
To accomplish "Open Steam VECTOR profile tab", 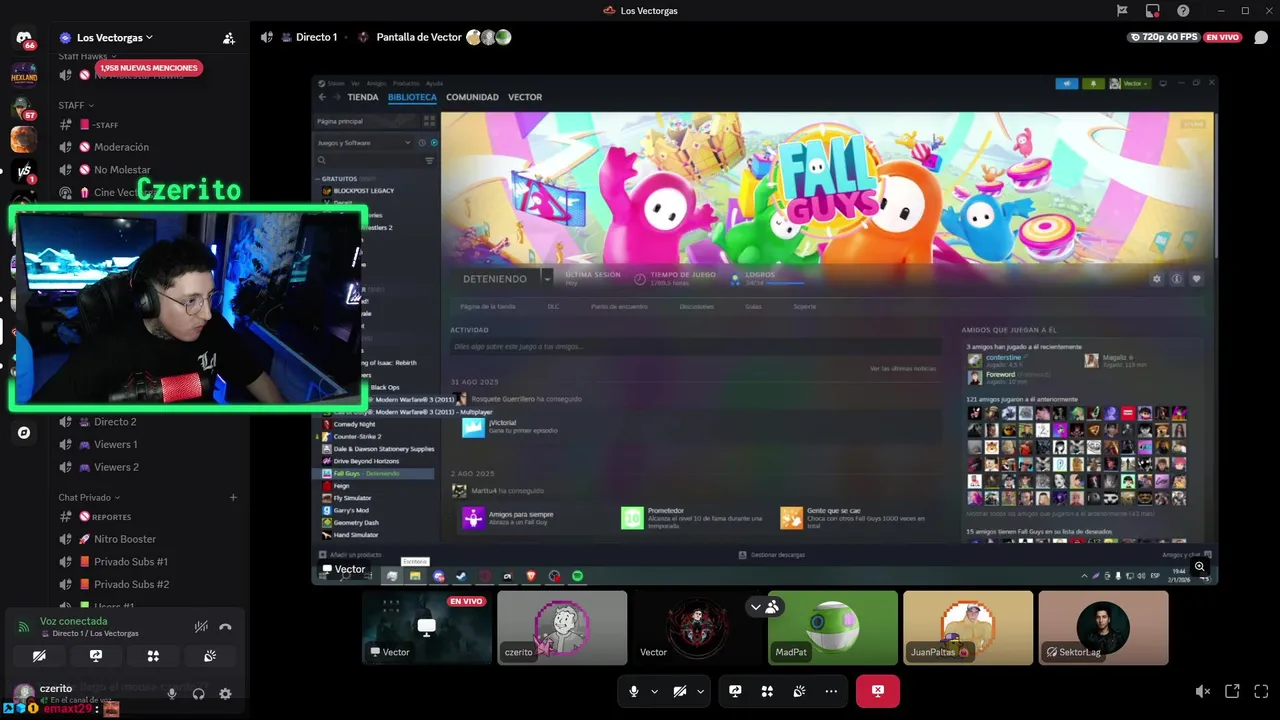I will tap(525, 97).
